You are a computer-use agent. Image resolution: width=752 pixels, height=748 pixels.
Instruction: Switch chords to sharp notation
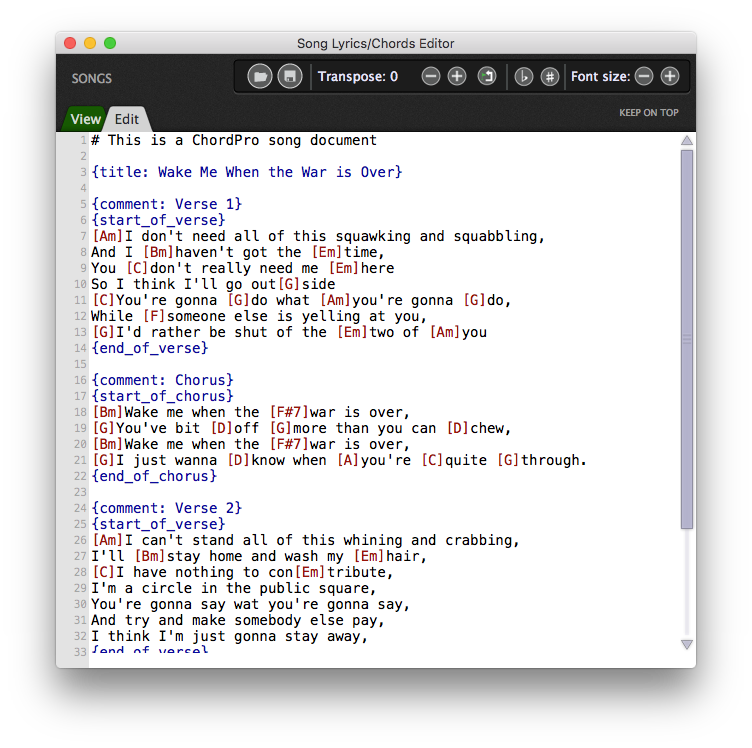[550, 76]
